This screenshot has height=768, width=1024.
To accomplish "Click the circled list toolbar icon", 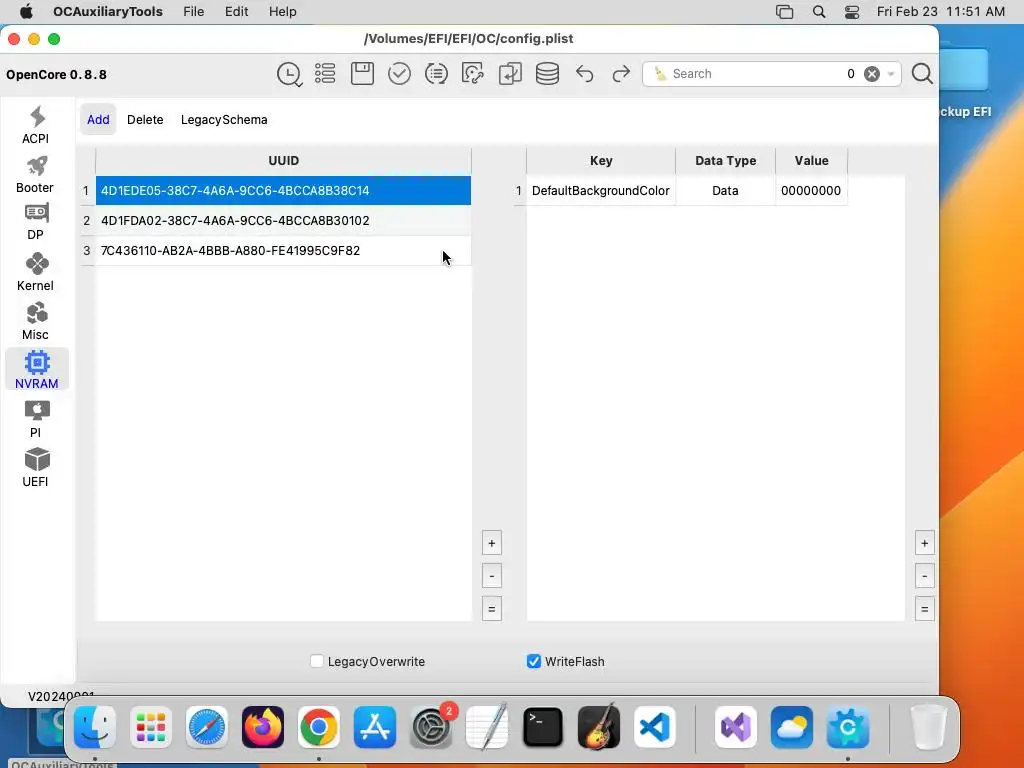I will tap(436, 74).
